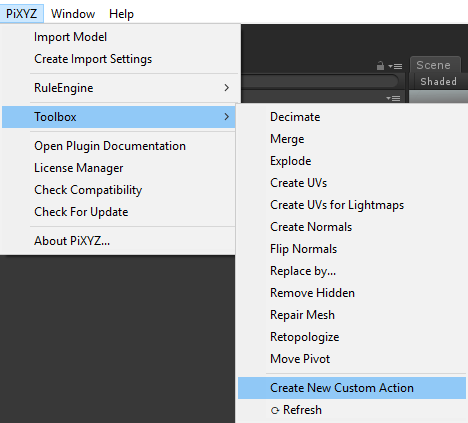Open the panel options menu icon beside lock
468x423 pixels.
(395, 67)
